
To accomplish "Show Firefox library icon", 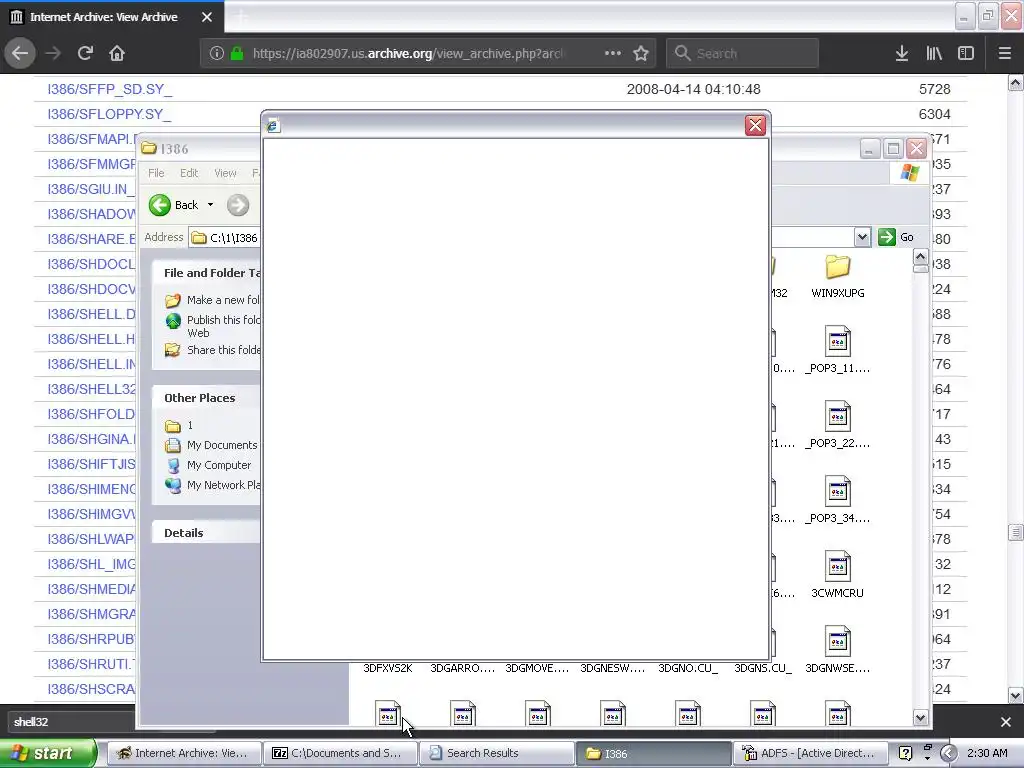I will [934, 53].
